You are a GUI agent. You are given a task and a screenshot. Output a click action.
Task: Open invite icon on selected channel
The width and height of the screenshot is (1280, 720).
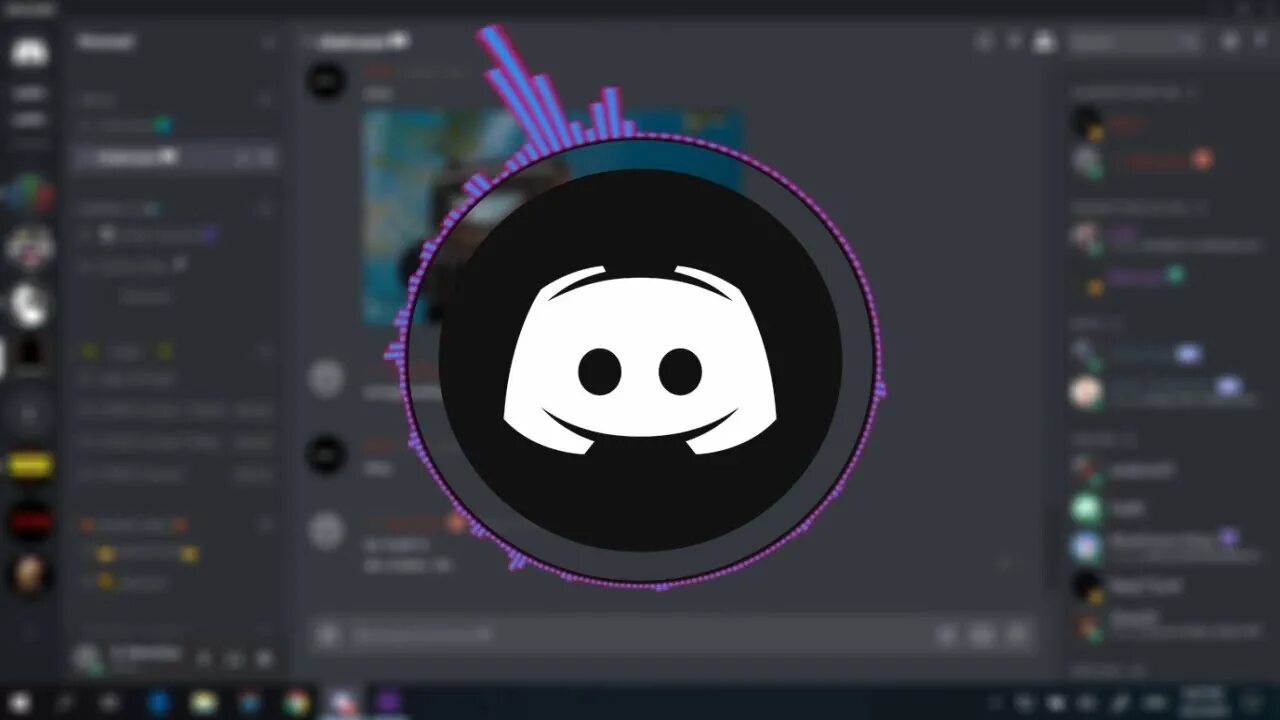click(242, 157)
